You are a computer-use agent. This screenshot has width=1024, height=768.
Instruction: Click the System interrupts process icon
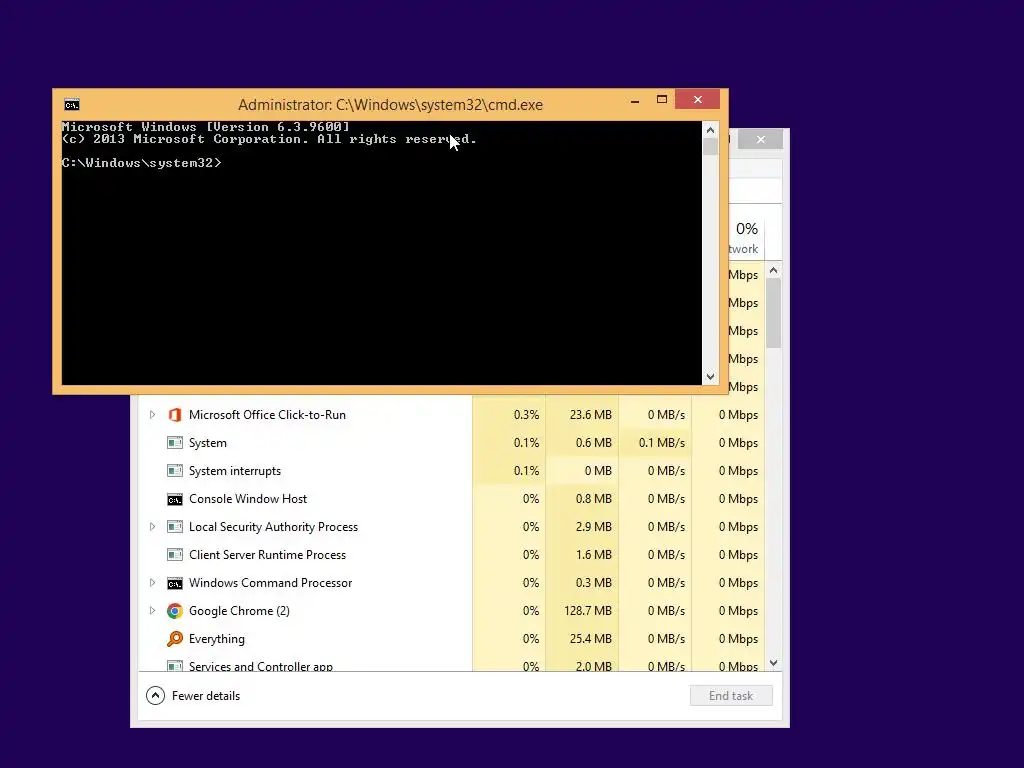click(174, 471)
